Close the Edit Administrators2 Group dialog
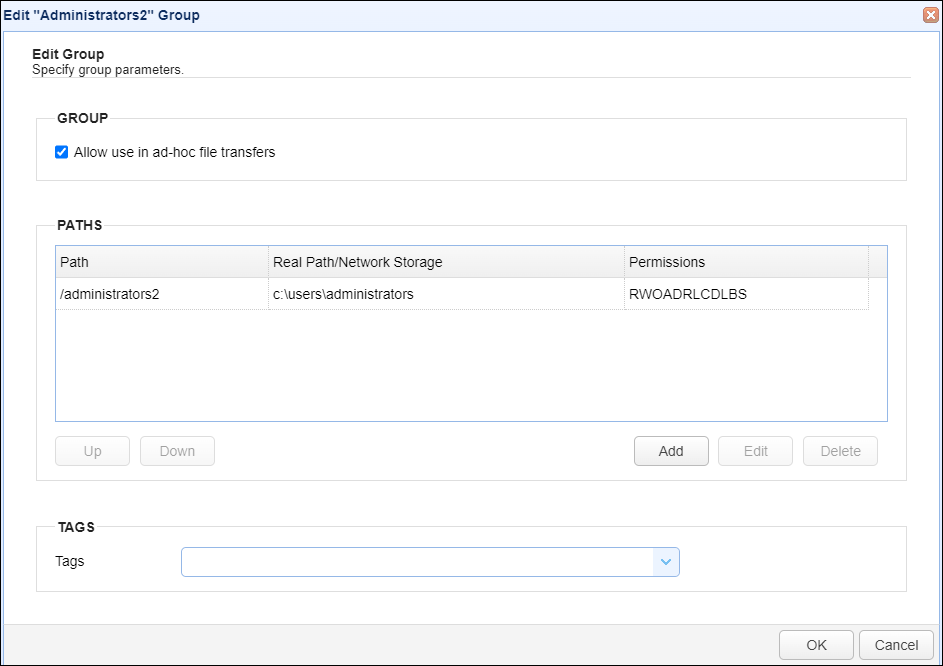 (x=930, y=15)
